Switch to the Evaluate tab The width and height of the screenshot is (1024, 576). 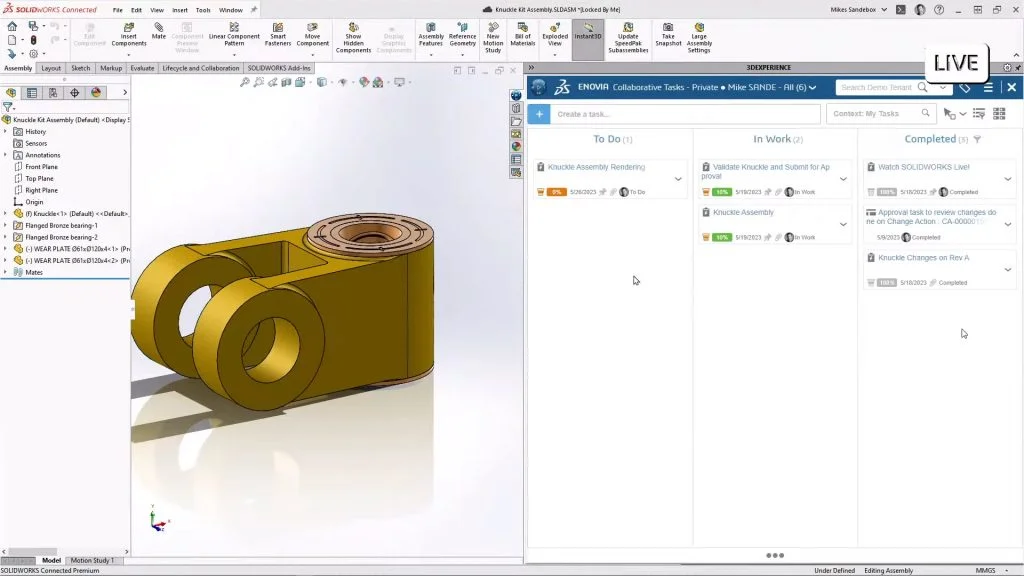click(x=142, y=68)
